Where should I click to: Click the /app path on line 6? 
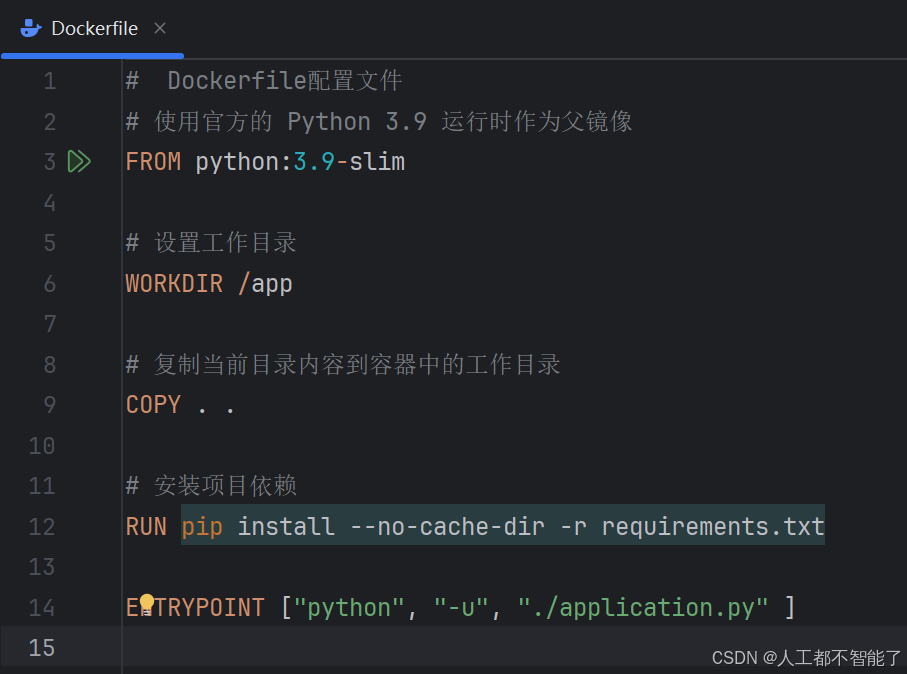pos(266,283)
